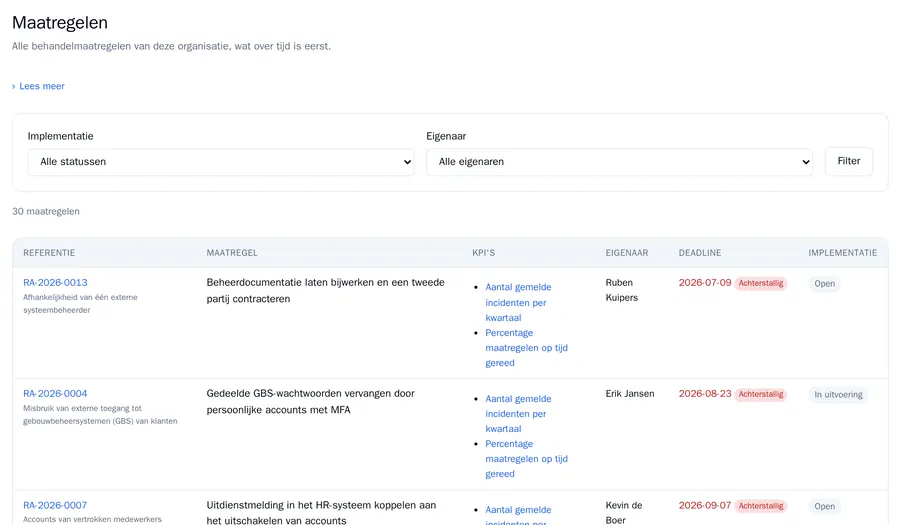Click the Uitdienstmelding in het HR-systeem measure text
Screen dimensions: 900x525
click(x=321, y=513)
